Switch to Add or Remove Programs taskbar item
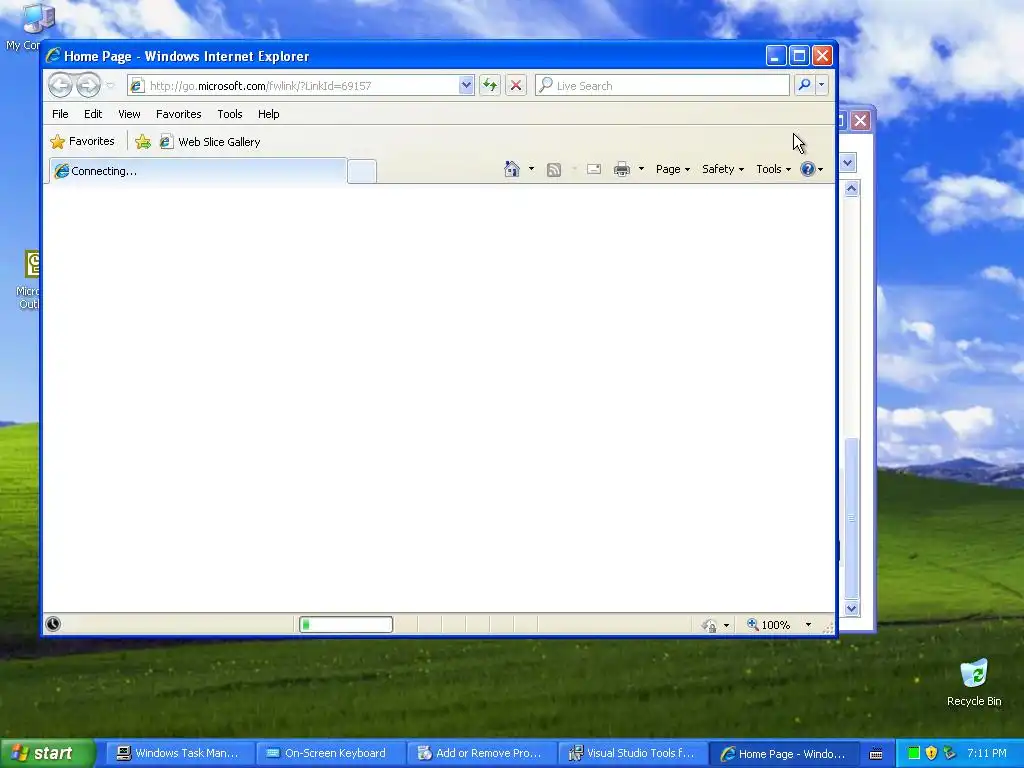This screenshot has width=1024, height=768. click(481, 753)
